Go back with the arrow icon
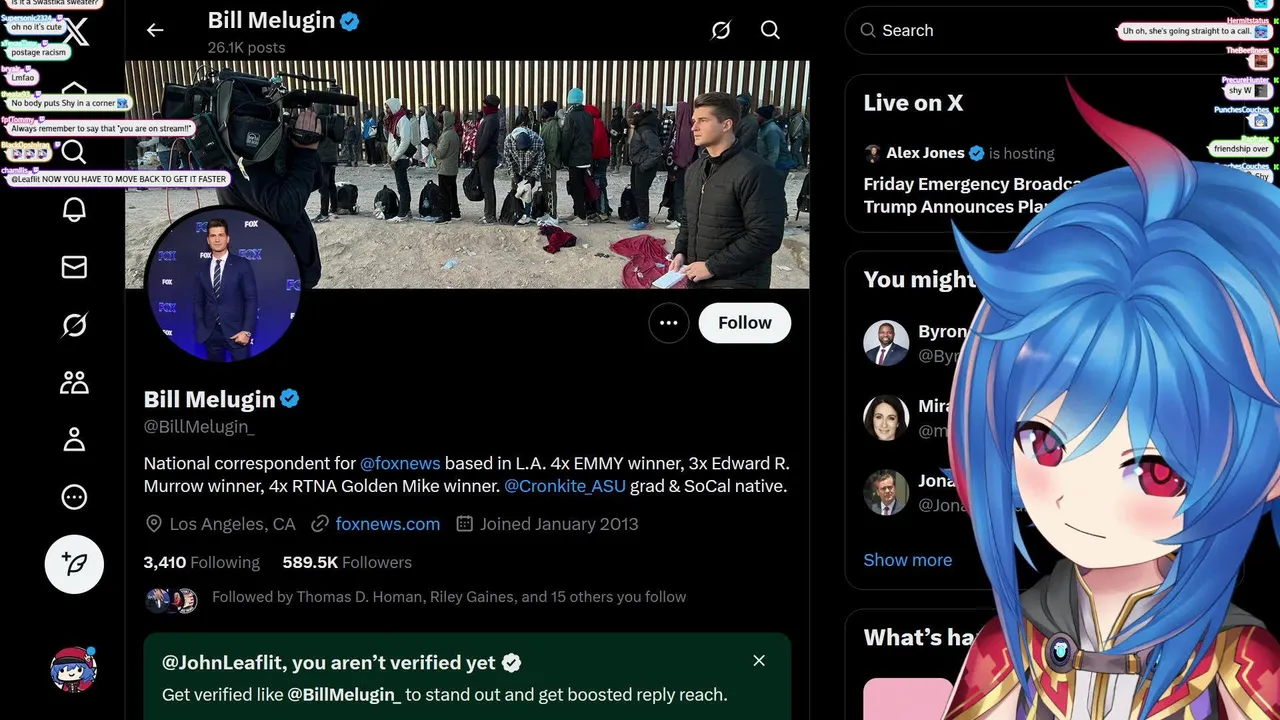The width and height of the screenshot is (1280, 720). tap(155, 30)
